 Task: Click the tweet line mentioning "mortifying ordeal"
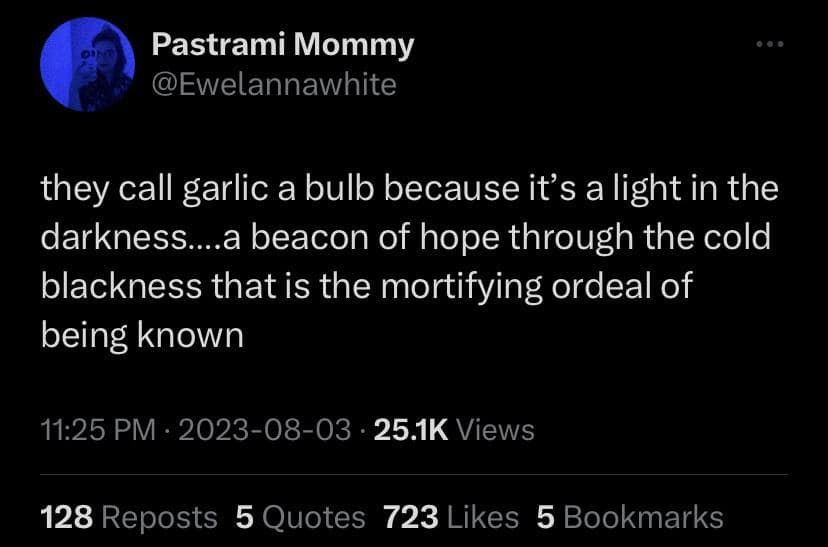[366, 287]
